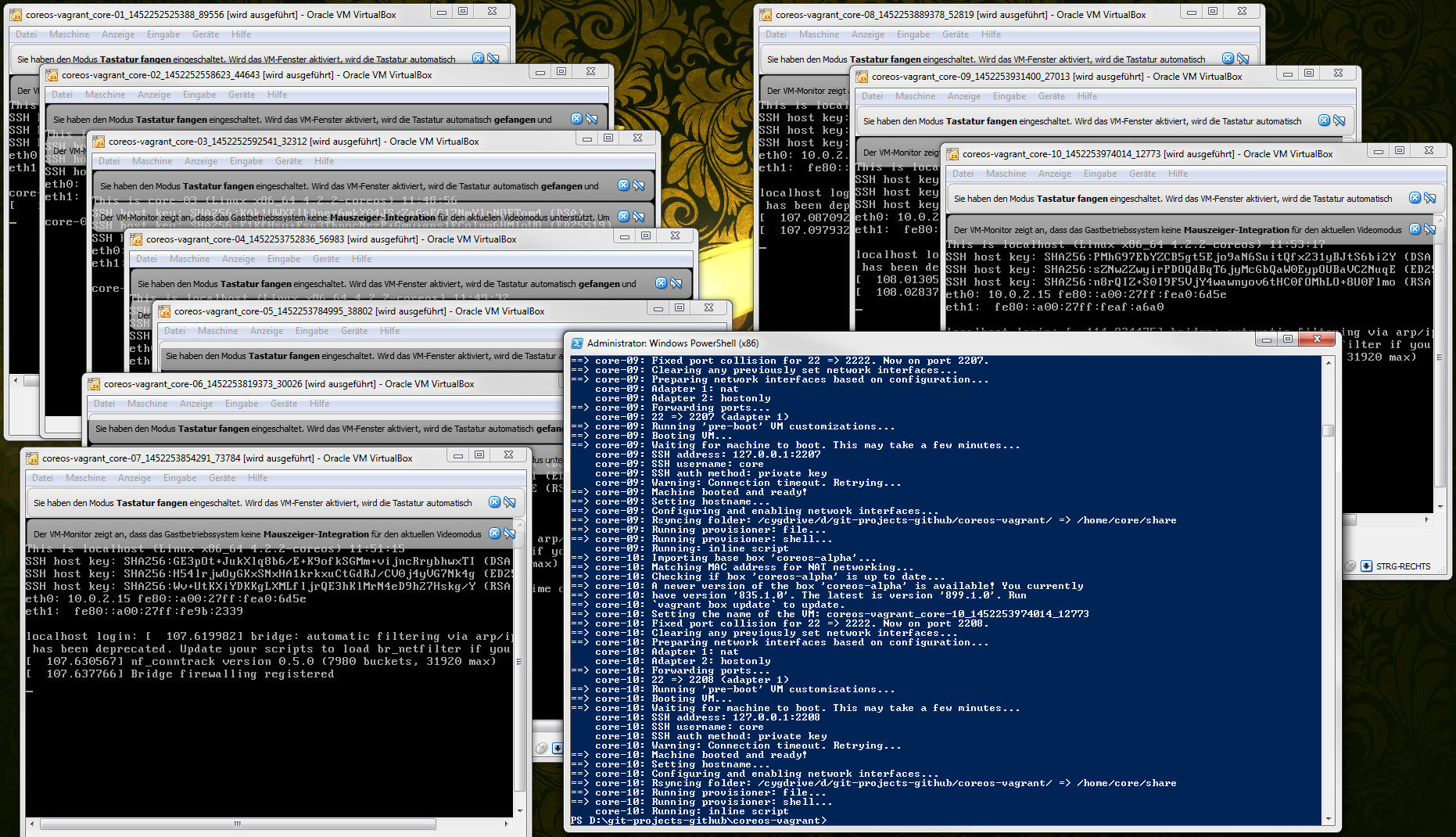1456x837 pixels.
Task: Open Anzeige menu in core-03 window
Action: (201, 161)
